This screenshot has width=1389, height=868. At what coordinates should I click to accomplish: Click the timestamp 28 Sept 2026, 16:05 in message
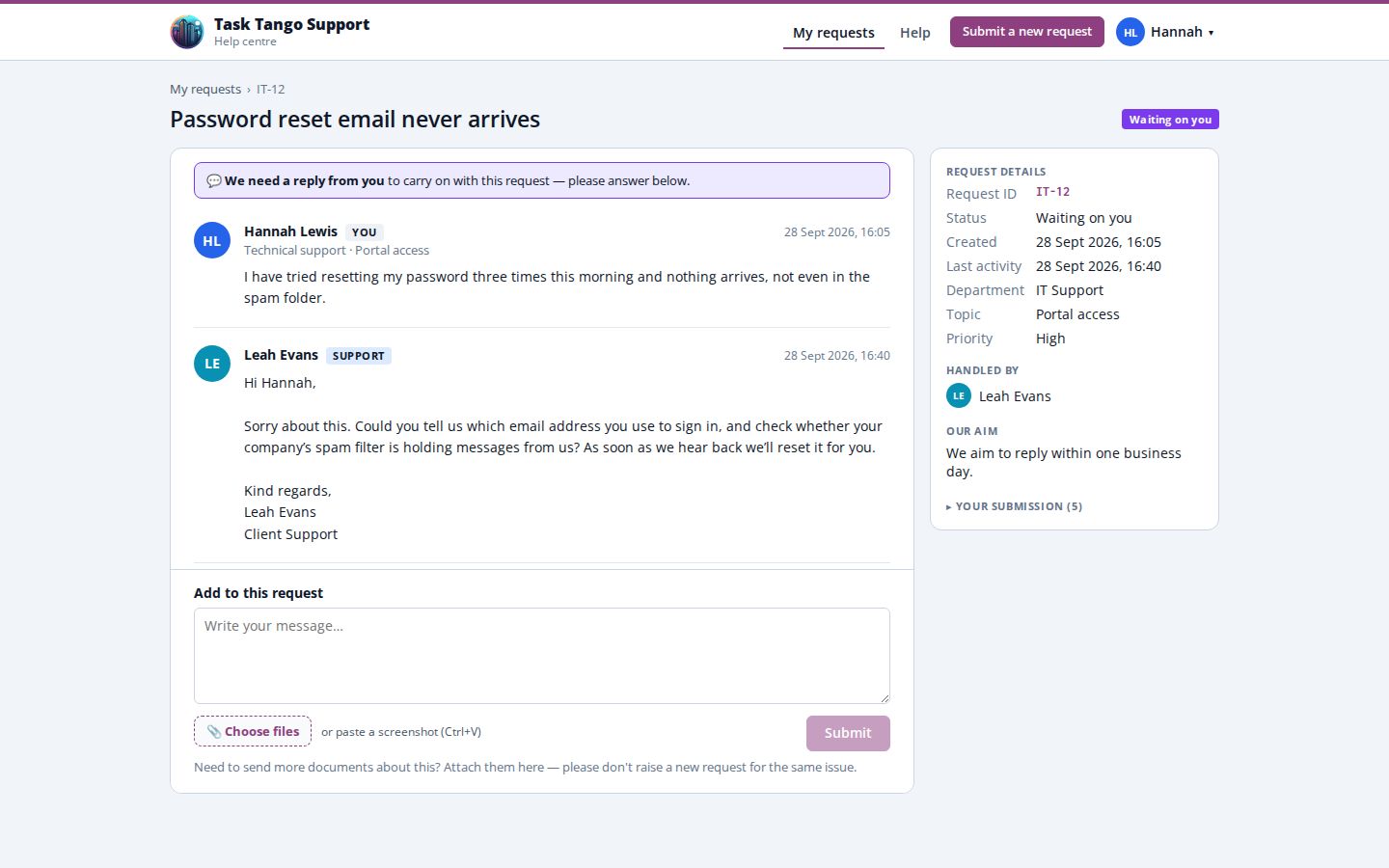click(x=837, y=232)
